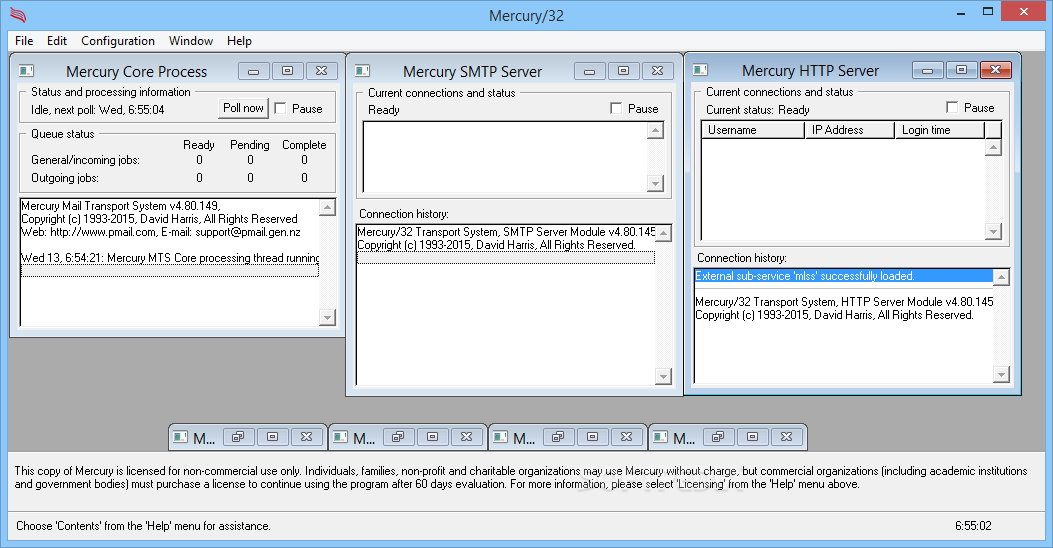Minimize the Mercury SMTP Server window

(x=590, y=71)
